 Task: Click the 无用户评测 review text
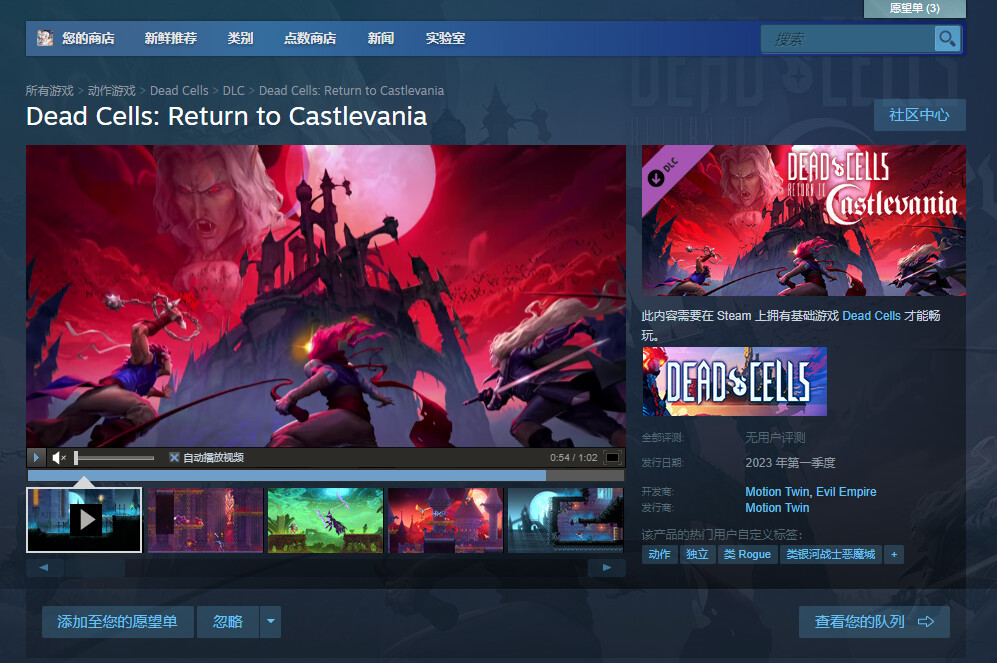click(775, 437)
